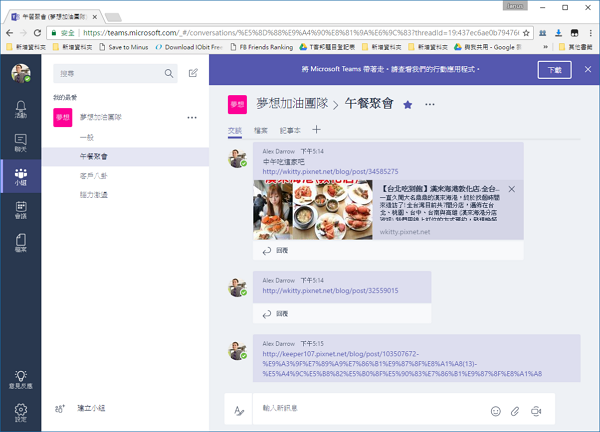The height and width of the screenshot is (432, 600).
Task: Open the Feedback lightbulb icon
Action: point(21,380)
